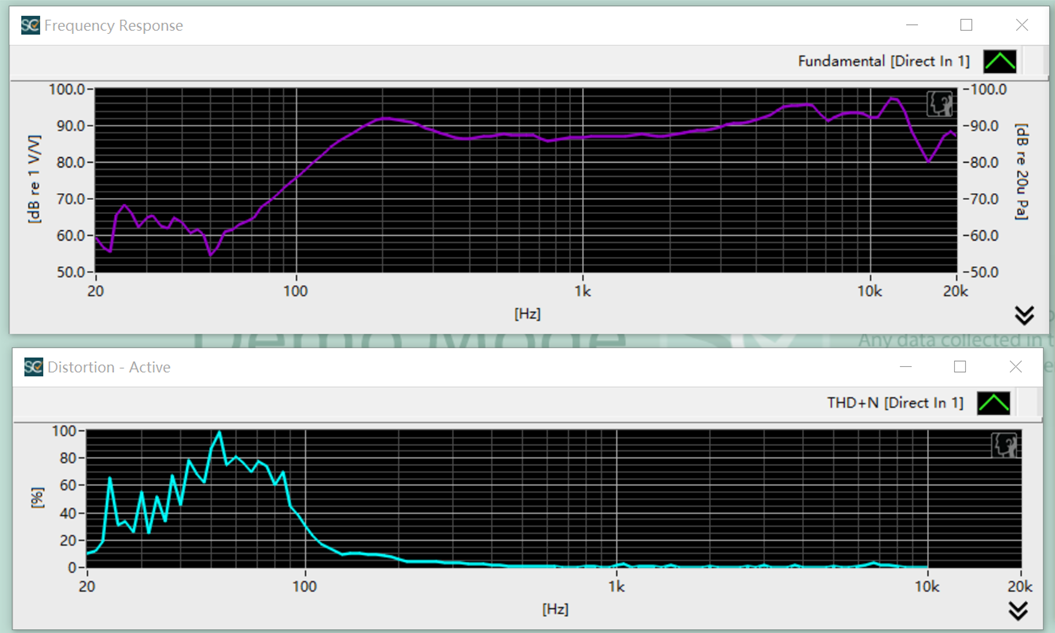1055x633 pixels.
Task: Click the Fundamental curve legend swatch
Action: (x=999, y=61)
